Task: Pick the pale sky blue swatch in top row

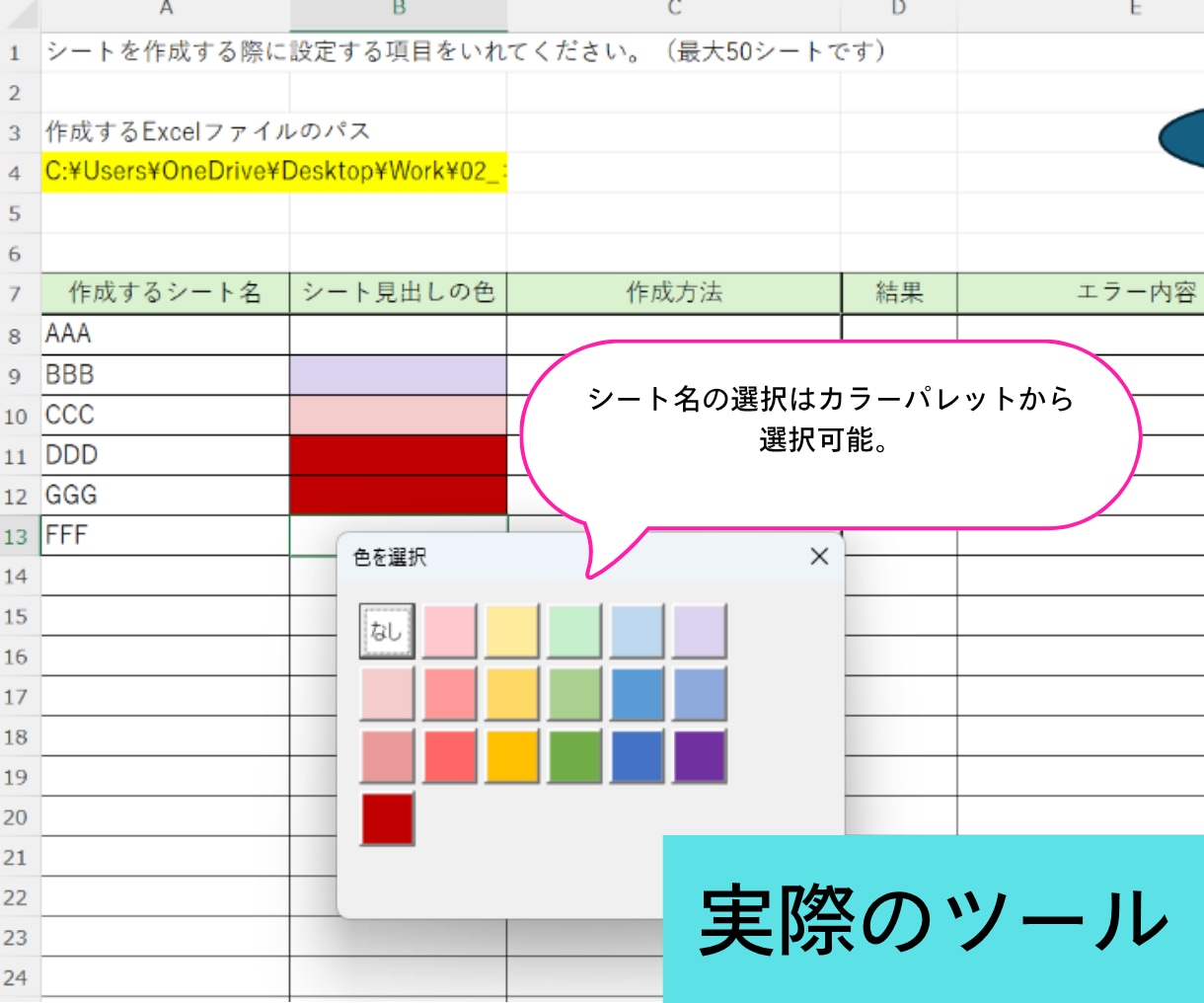Action: click(638, 631)
